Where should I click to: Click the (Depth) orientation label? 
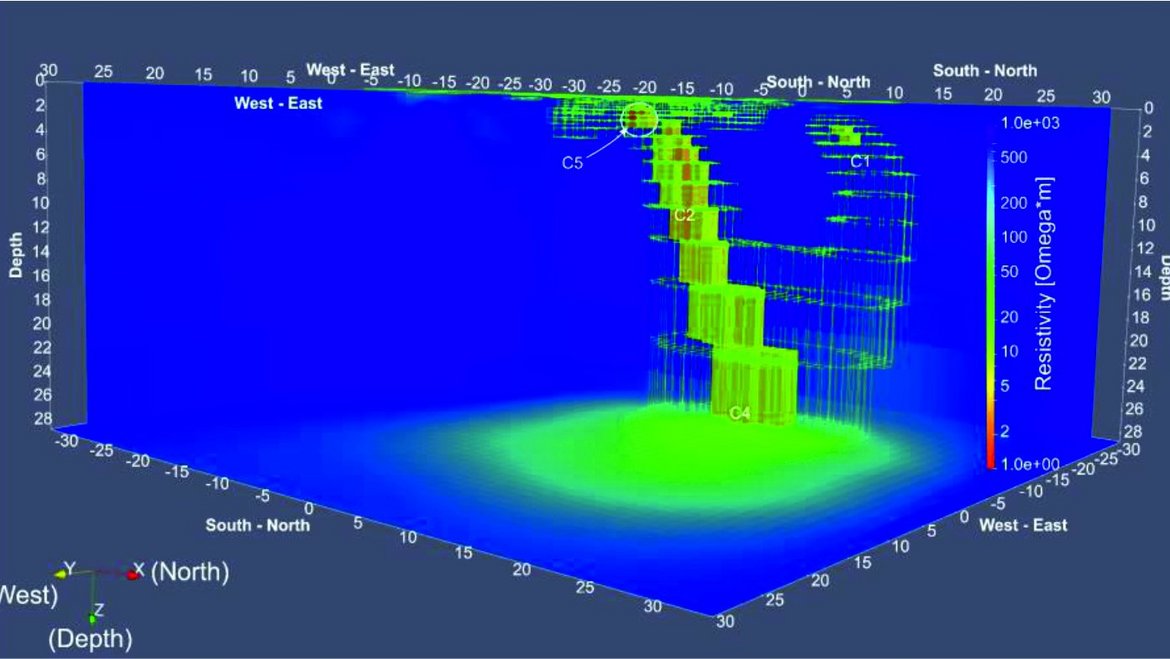coord(91,638)
